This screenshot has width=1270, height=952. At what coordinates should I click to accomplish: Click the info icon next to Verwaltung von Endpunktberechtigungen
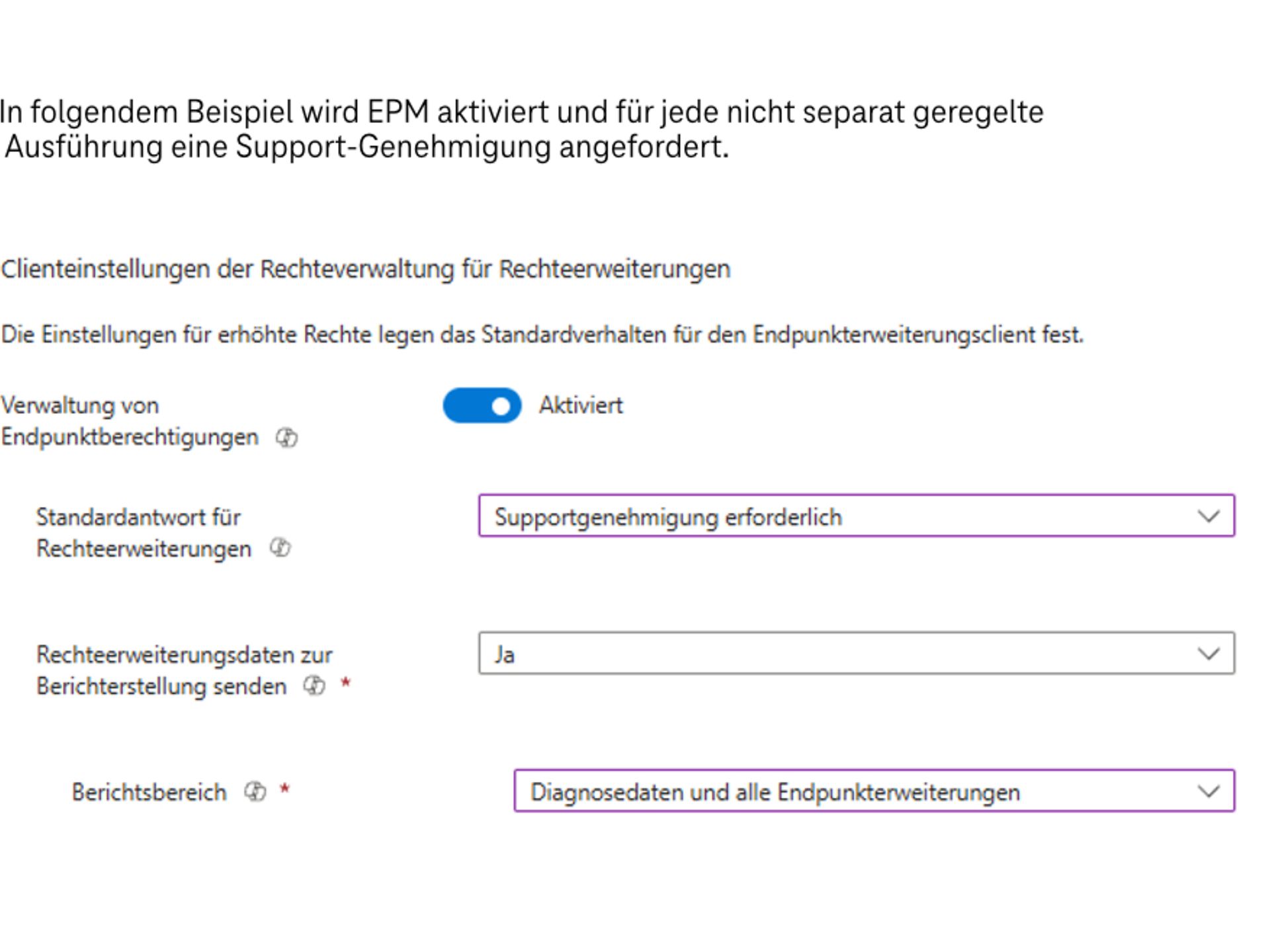tap(287, 437)
